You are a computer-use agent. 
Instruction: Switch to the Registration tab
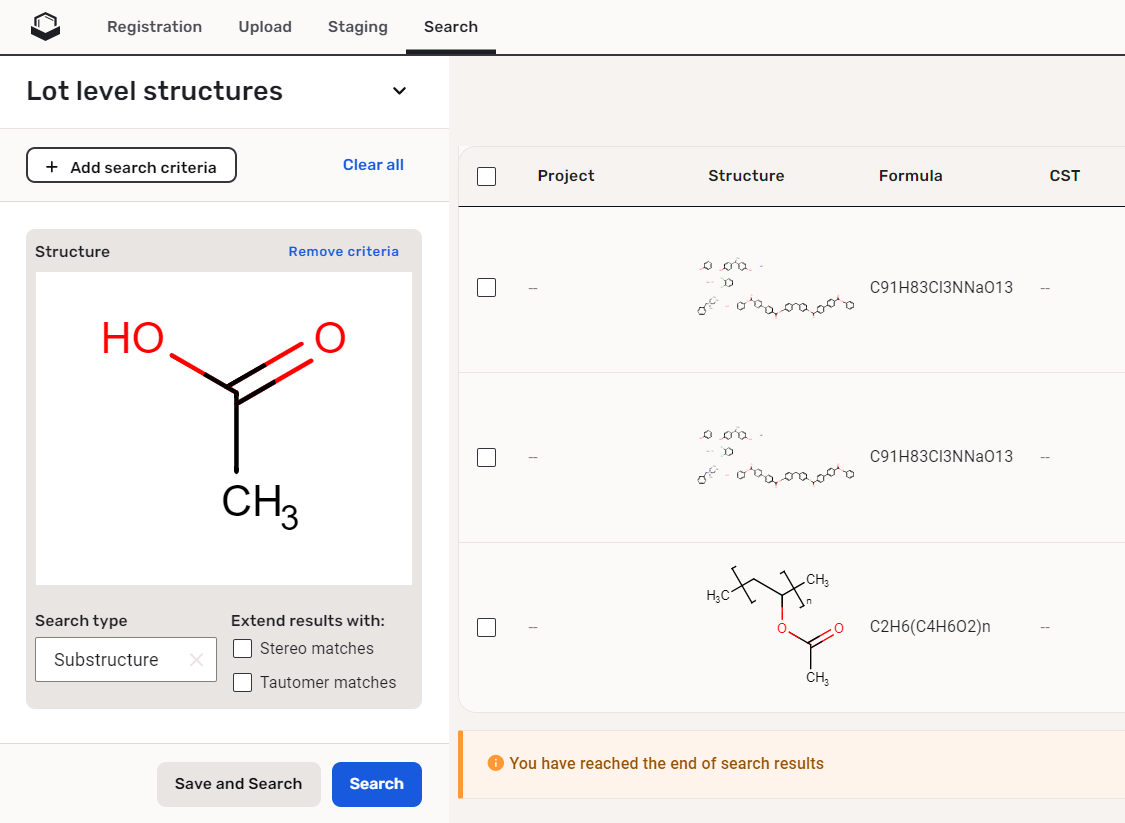tap(154, 27)
